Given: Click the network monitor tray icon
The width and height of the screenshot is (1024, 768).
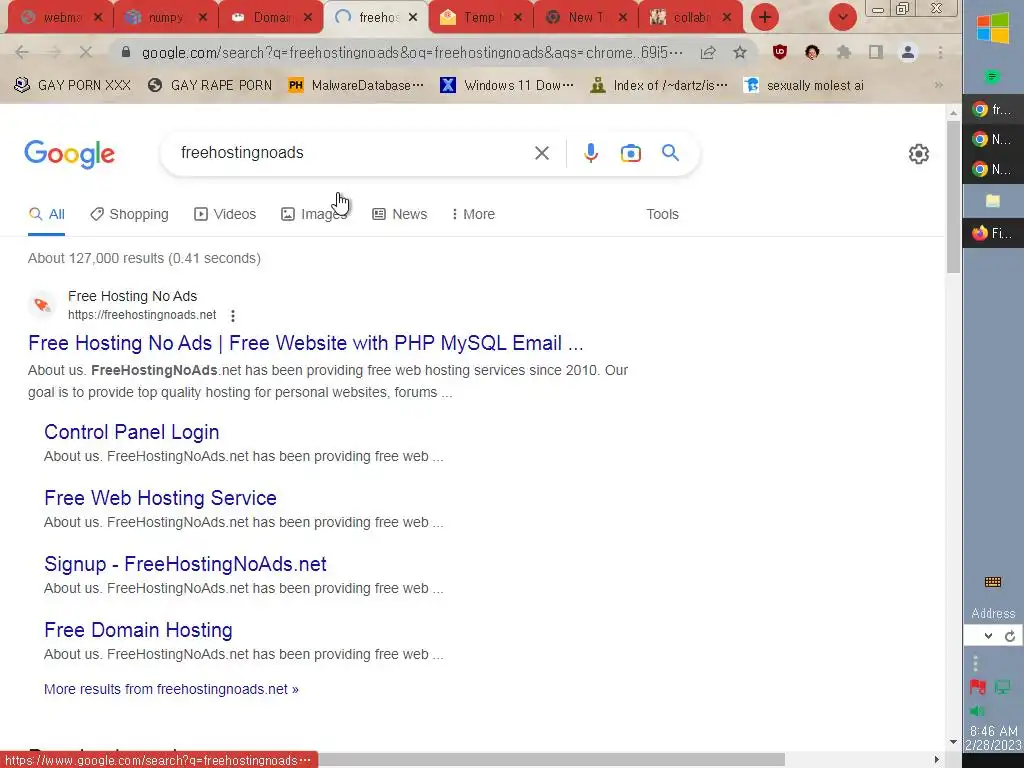Looking at the screenshot, I should [1002, 686].
